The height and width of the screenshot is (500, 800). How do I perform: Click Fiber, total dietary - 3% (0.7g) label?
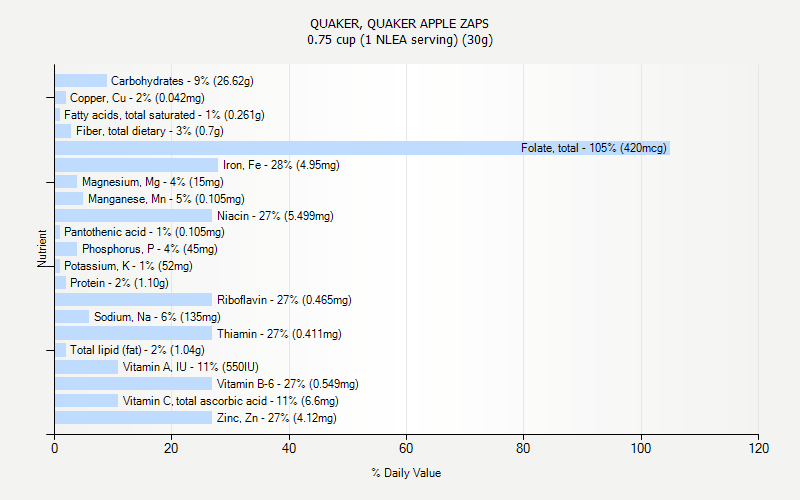point(149,131)
